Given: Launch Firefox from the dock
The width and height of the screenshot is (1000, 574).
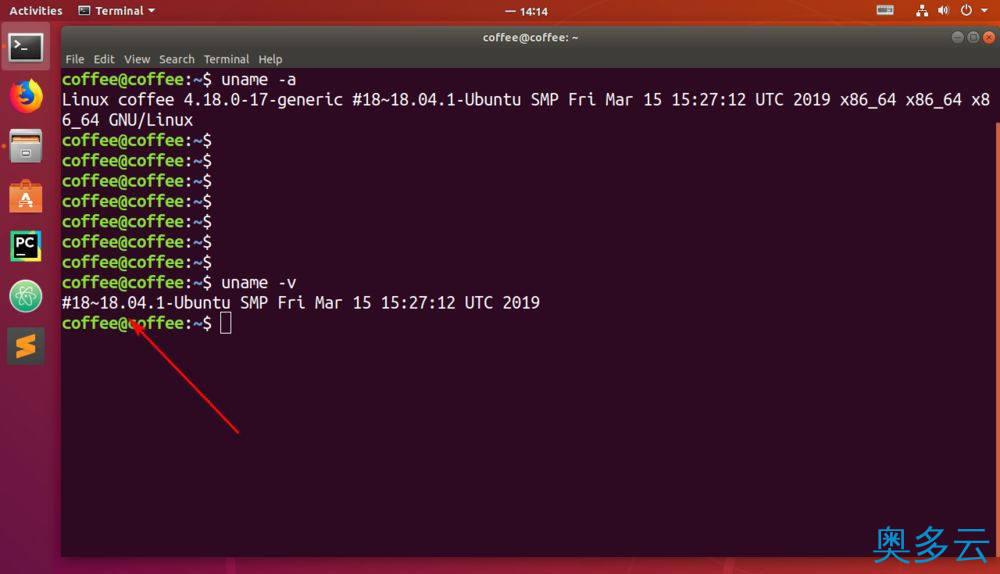Looking at the screenshot, I should click(x=26, y=96).
